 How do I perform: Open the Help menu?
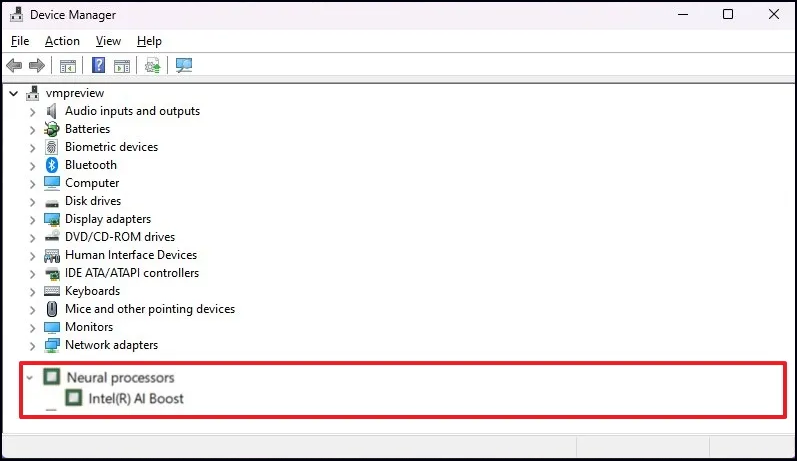point(149,41)
